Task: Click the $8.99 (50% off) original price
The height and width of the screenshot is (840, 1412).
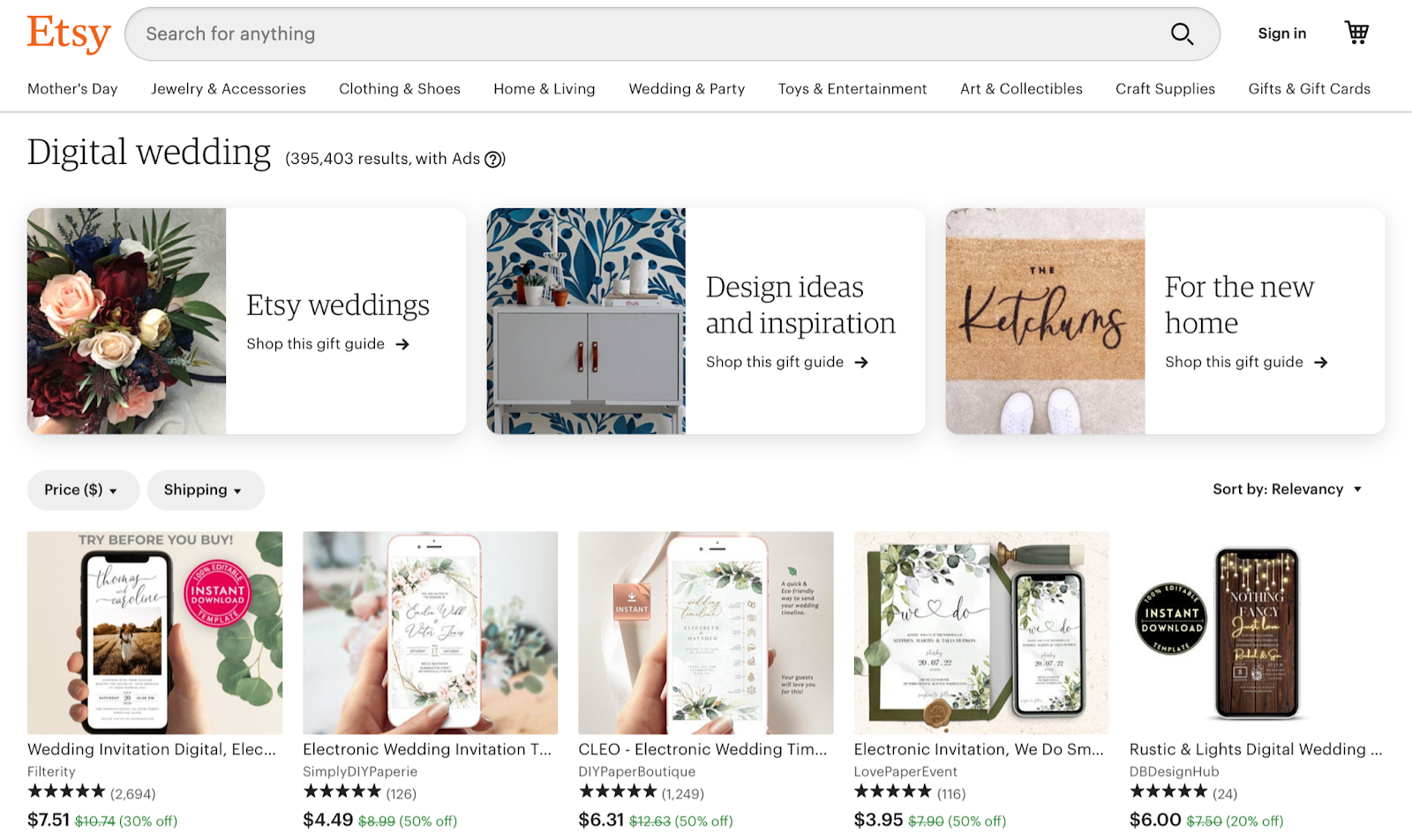Action: click(x=408, y=821)
